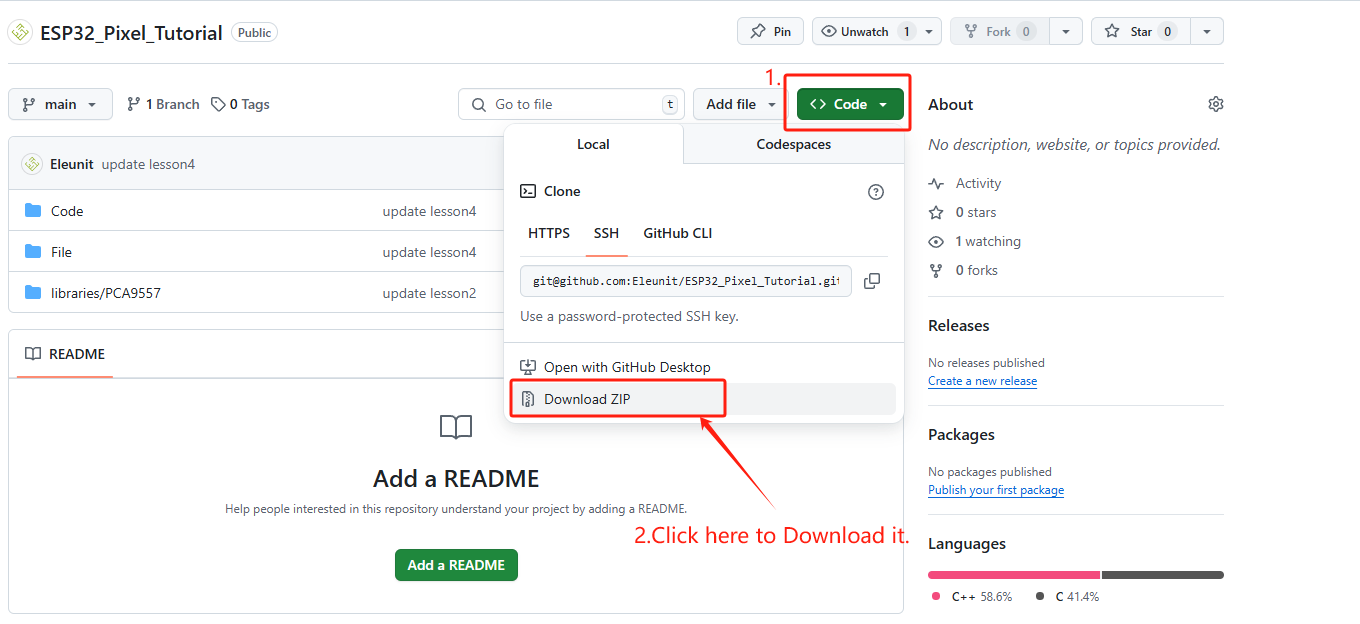The width and height of the screenshot is (1360, 624).
Task: Click the Go to file search field
Action: (573, 104)
